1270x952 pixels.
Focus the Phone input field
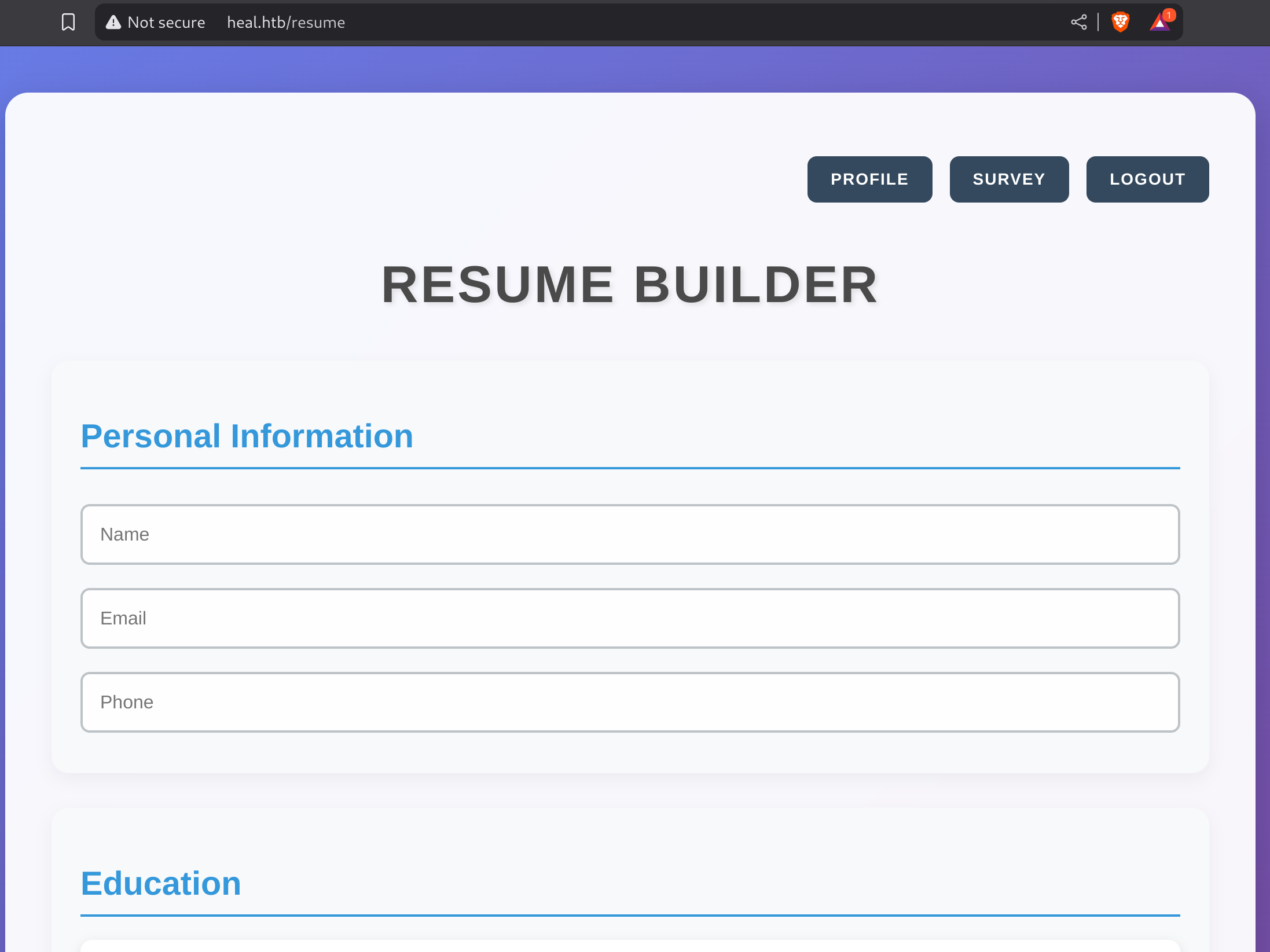click(x=630, y=702)
